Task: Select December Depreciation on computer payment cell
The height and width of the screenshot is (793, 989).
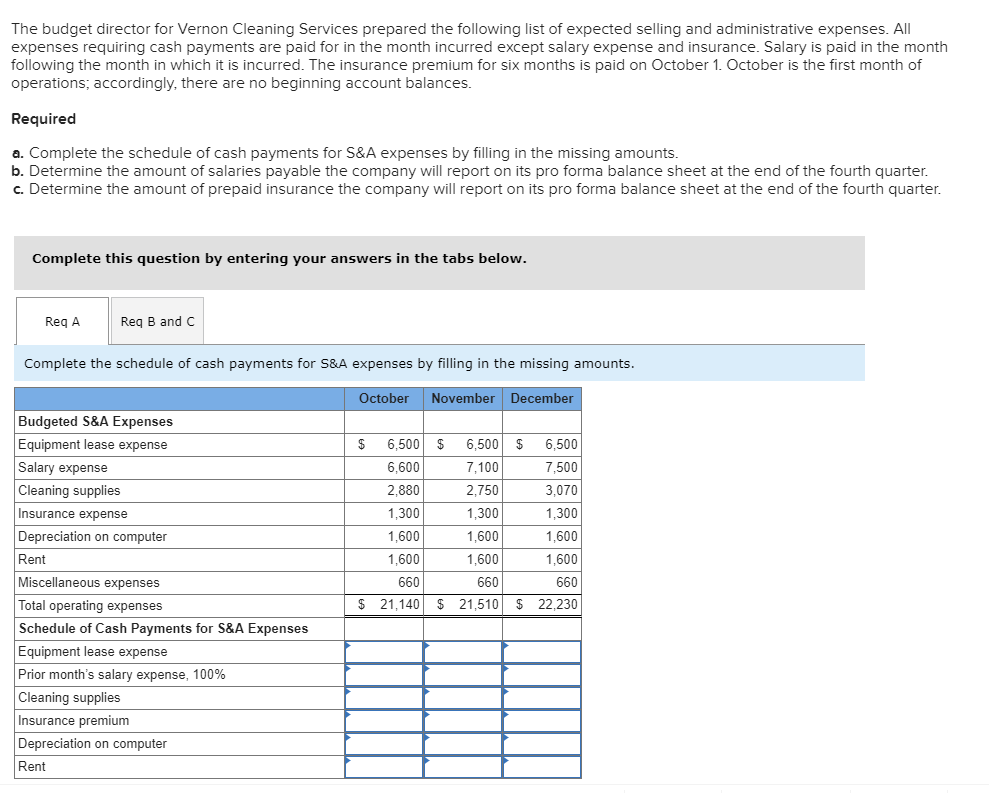Action: [542, 744]
